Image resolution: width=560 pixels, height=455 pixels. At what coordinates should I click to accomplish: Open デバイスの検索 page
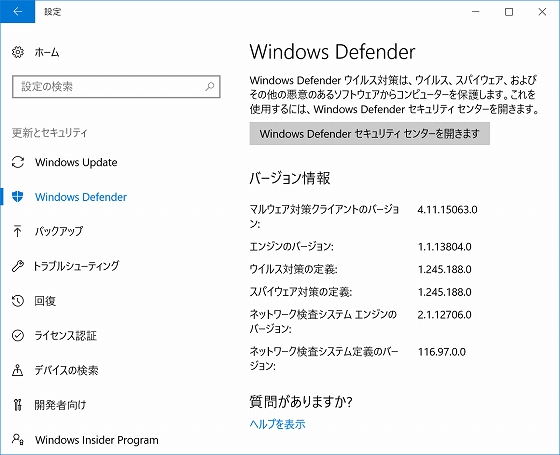(x=66, y=370)
